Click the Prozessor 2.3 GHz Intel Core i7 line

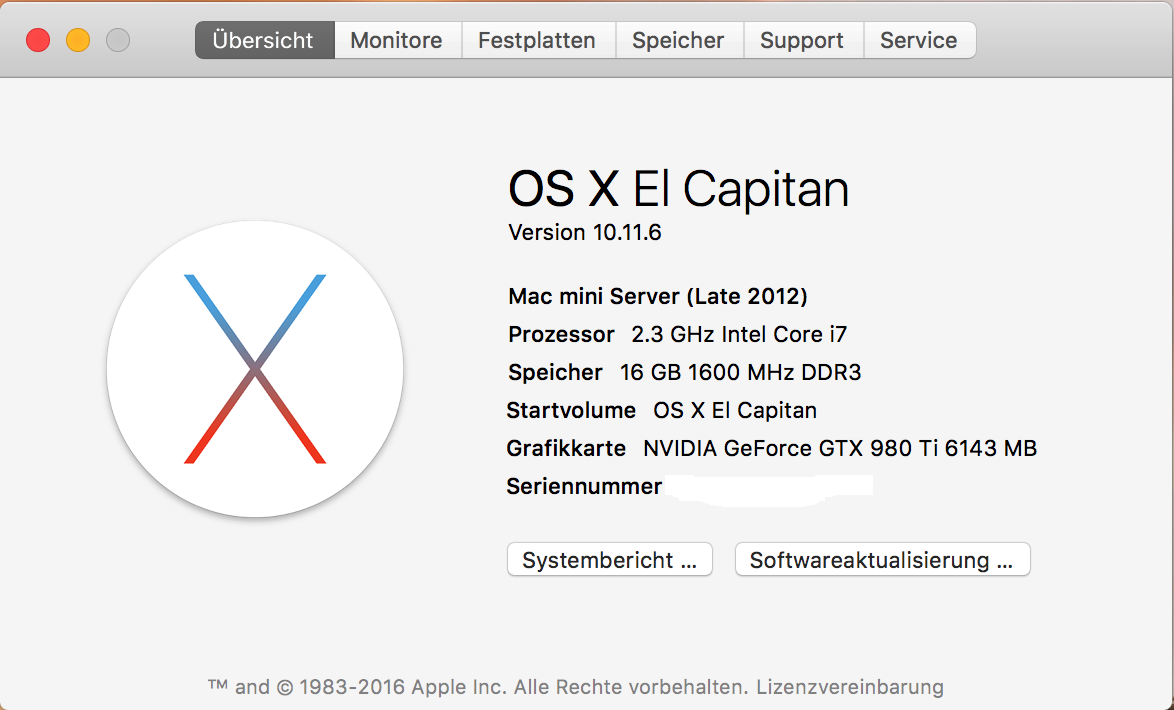(678, 334)
